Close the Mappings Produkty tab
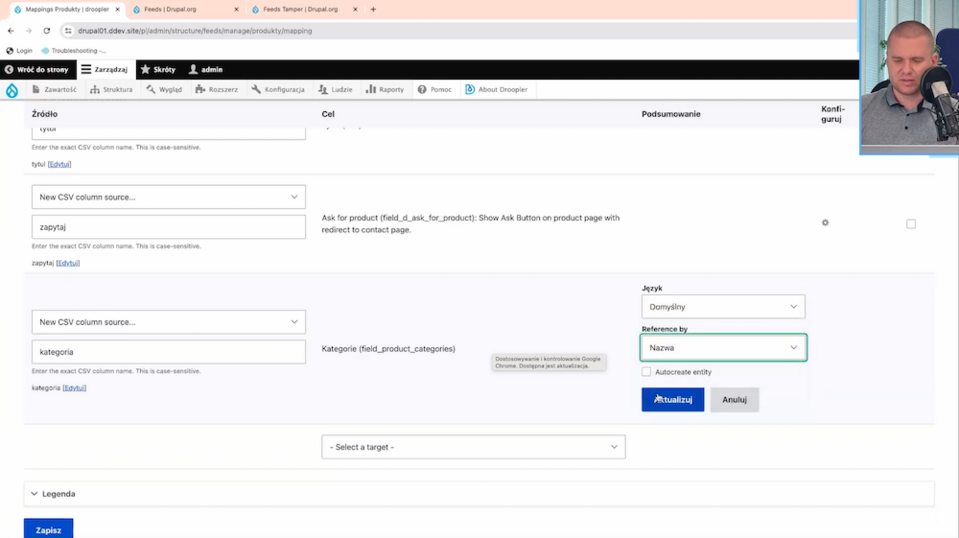 117,9
